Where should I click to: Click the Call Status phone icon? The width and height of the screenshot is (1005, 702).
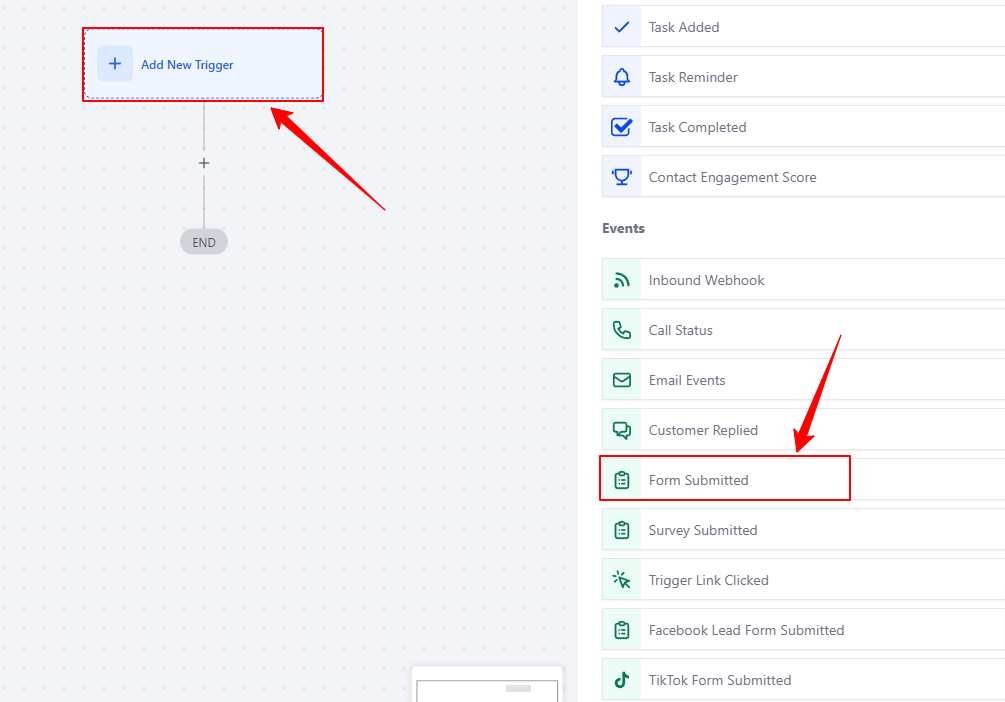click(x=621, y=330)
